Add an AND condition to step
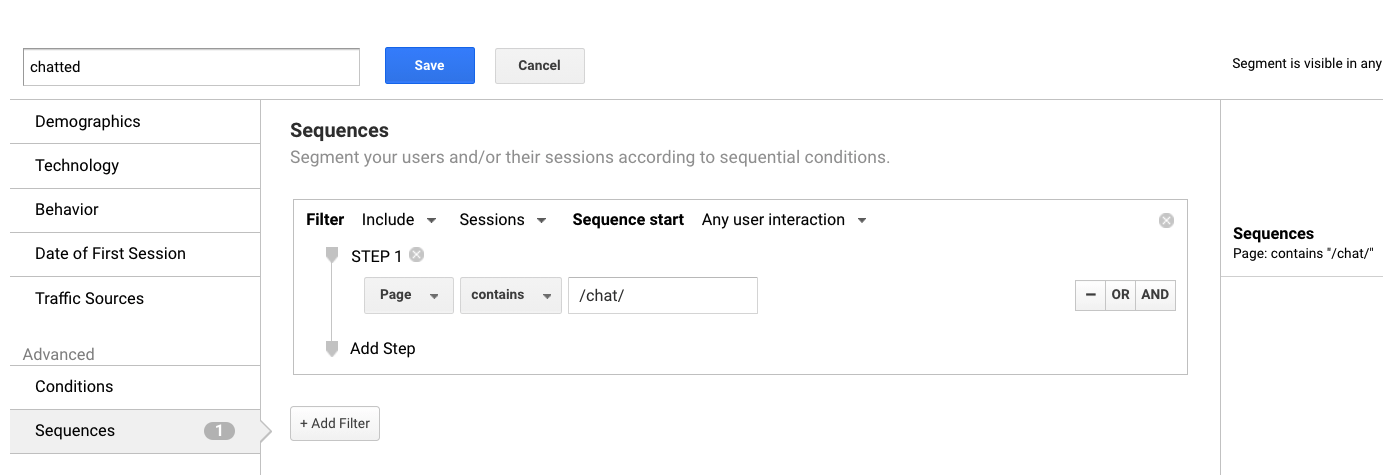The image size is (1383, 475). [x=1155, y=295]
